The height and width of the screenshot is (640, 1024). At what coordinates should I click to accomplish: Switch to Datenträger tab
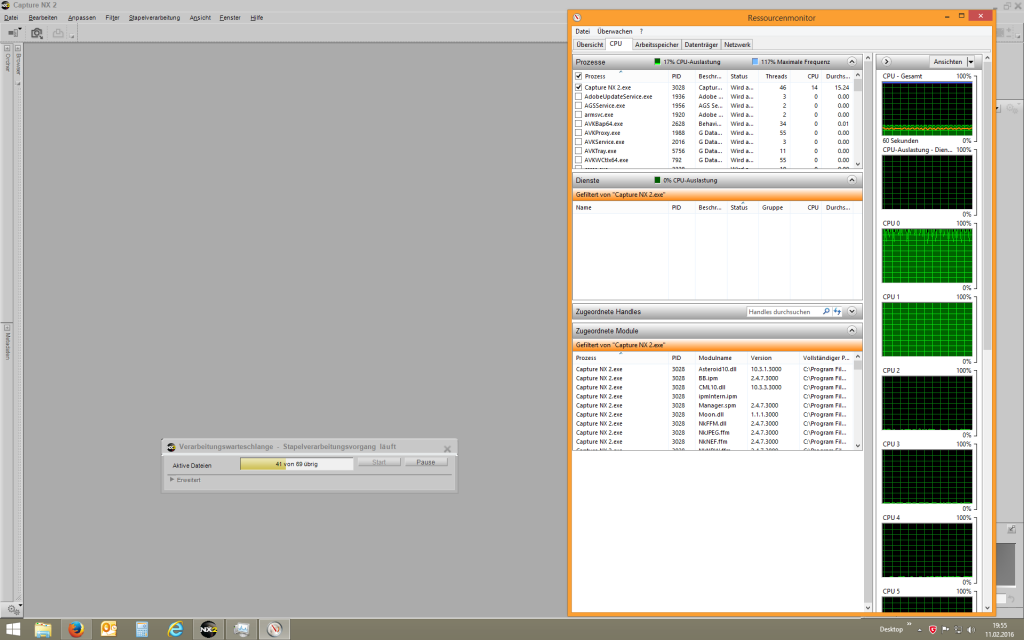click(x=701, y=44)
